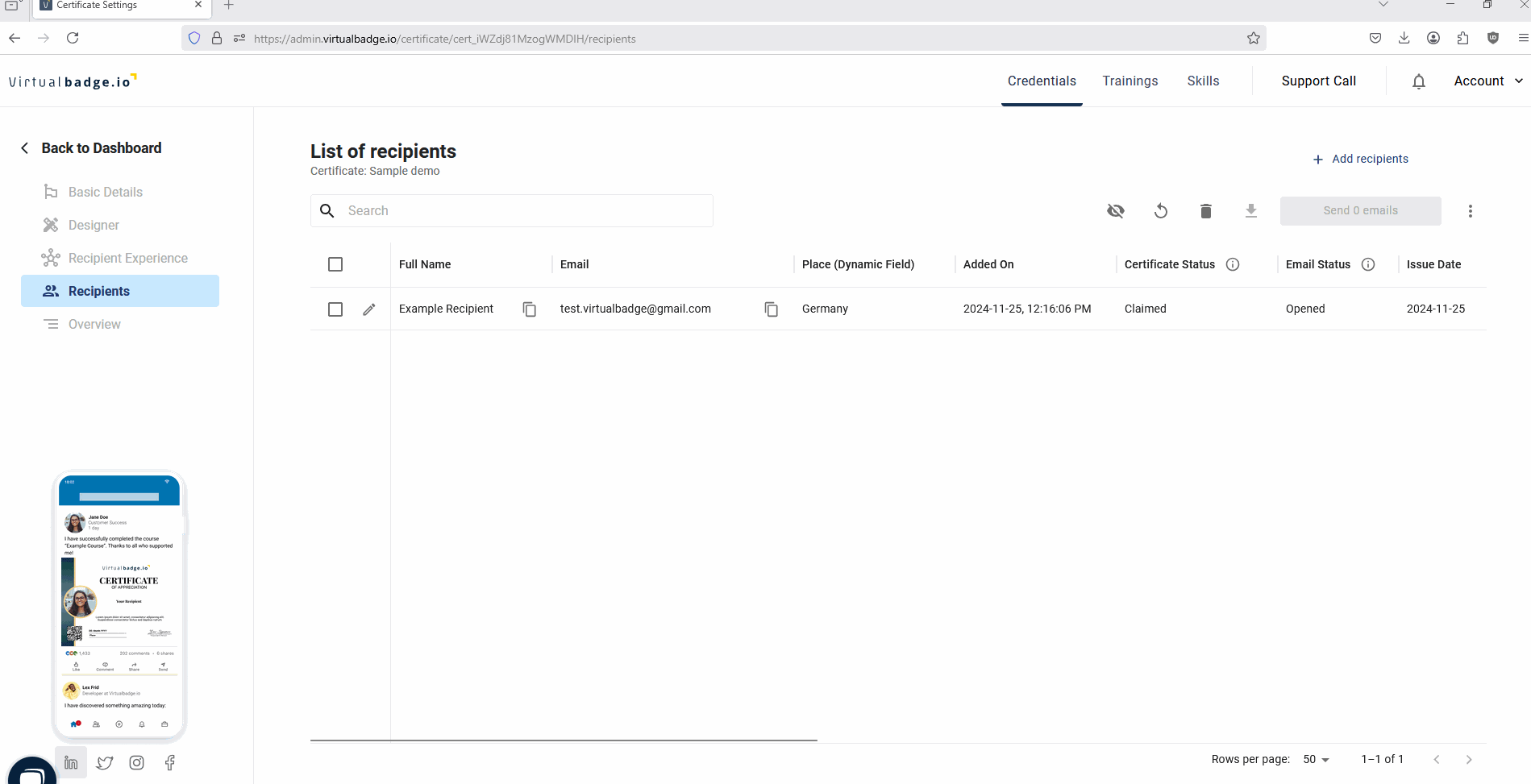Viewport: 1531px width, 784px height.
Task: Open the three-dot overflow menu icon
Action: 1471,210
